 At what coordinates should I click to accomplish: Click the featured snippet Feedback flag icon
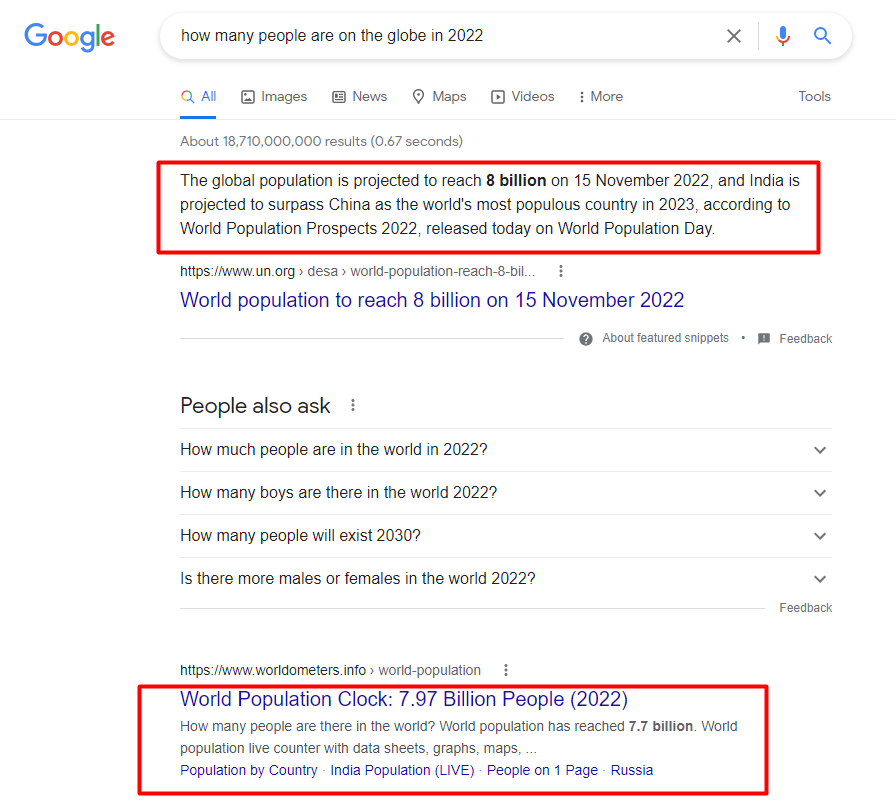[x=763, y=339]
